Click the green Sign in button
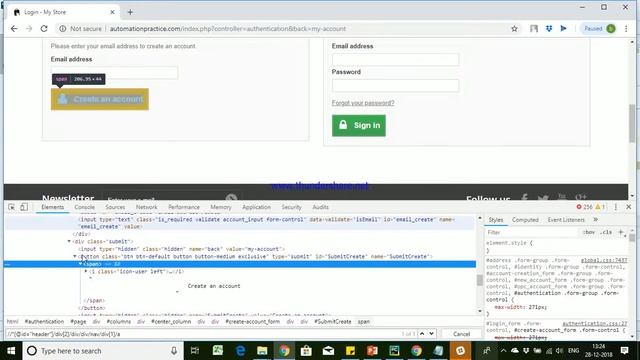The image size is (640, 360). (x=359, y=125)
